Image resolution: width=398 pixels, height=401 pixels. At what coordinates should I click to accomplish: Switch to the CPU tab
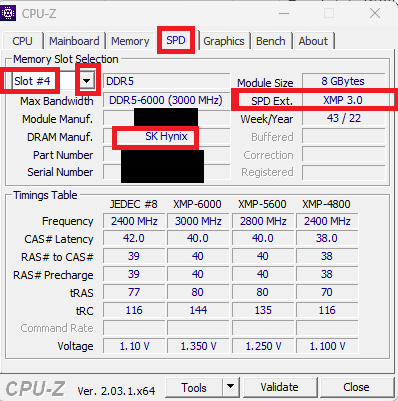[x=22, y=41]
